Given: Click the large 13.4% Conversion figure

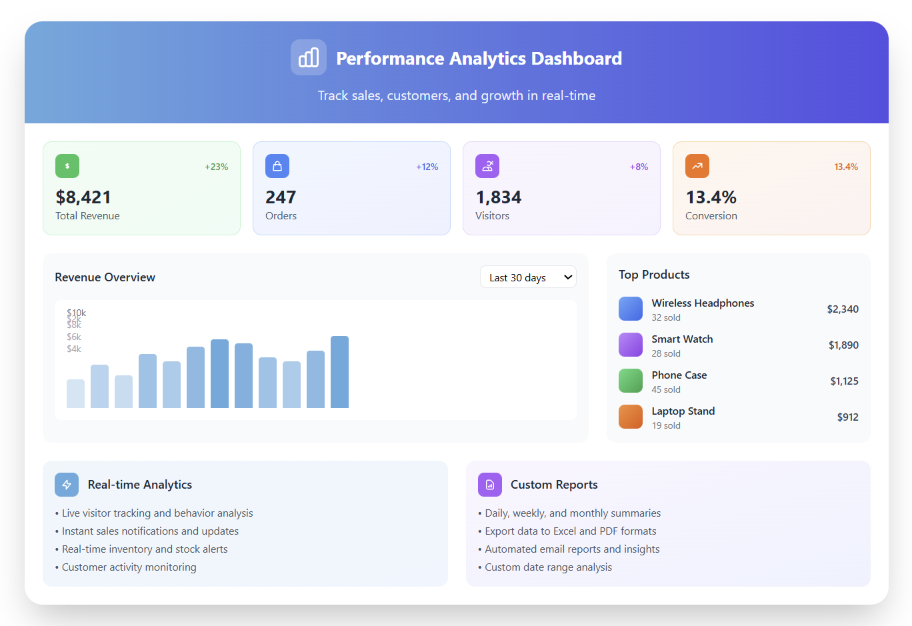Looking at the screenshot, I should pos(711,197).
